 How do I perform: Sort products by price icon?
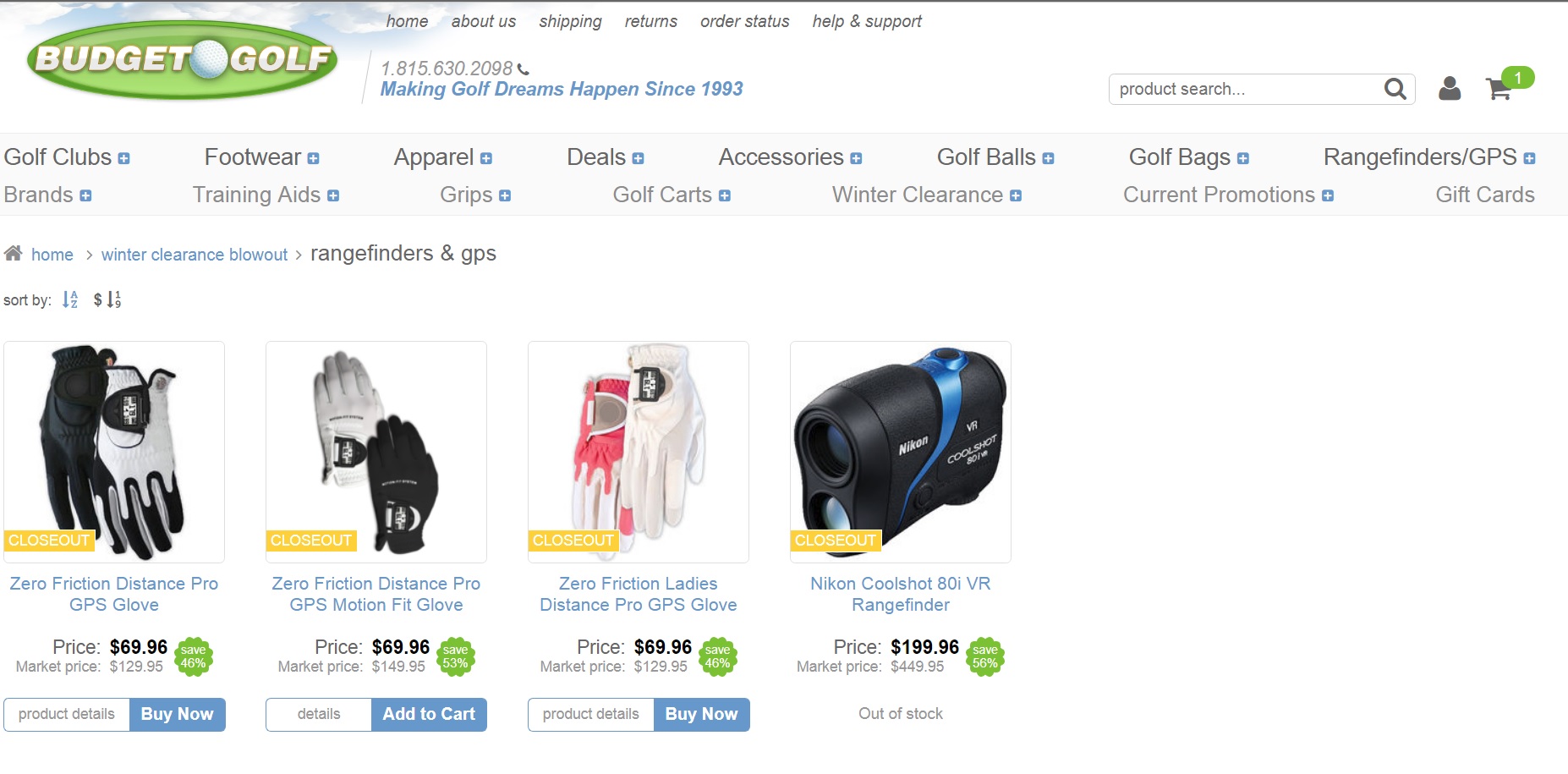pos(107,299)
